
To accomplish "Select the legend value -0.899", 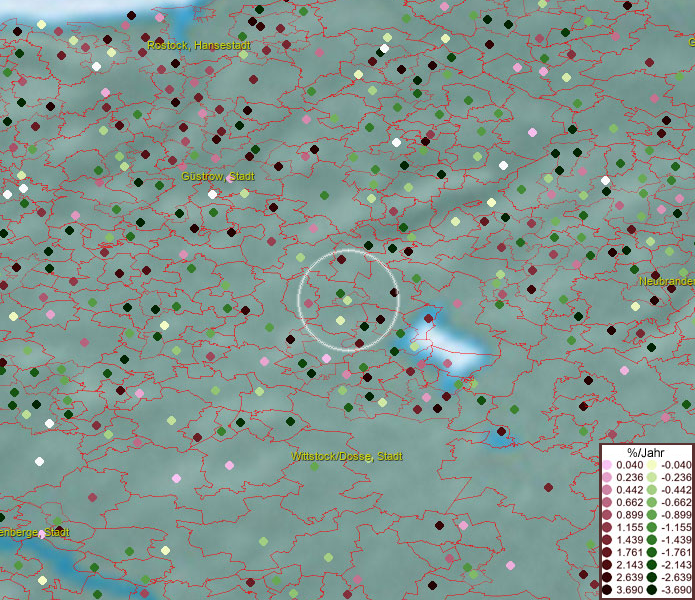I will click(676, 515).
